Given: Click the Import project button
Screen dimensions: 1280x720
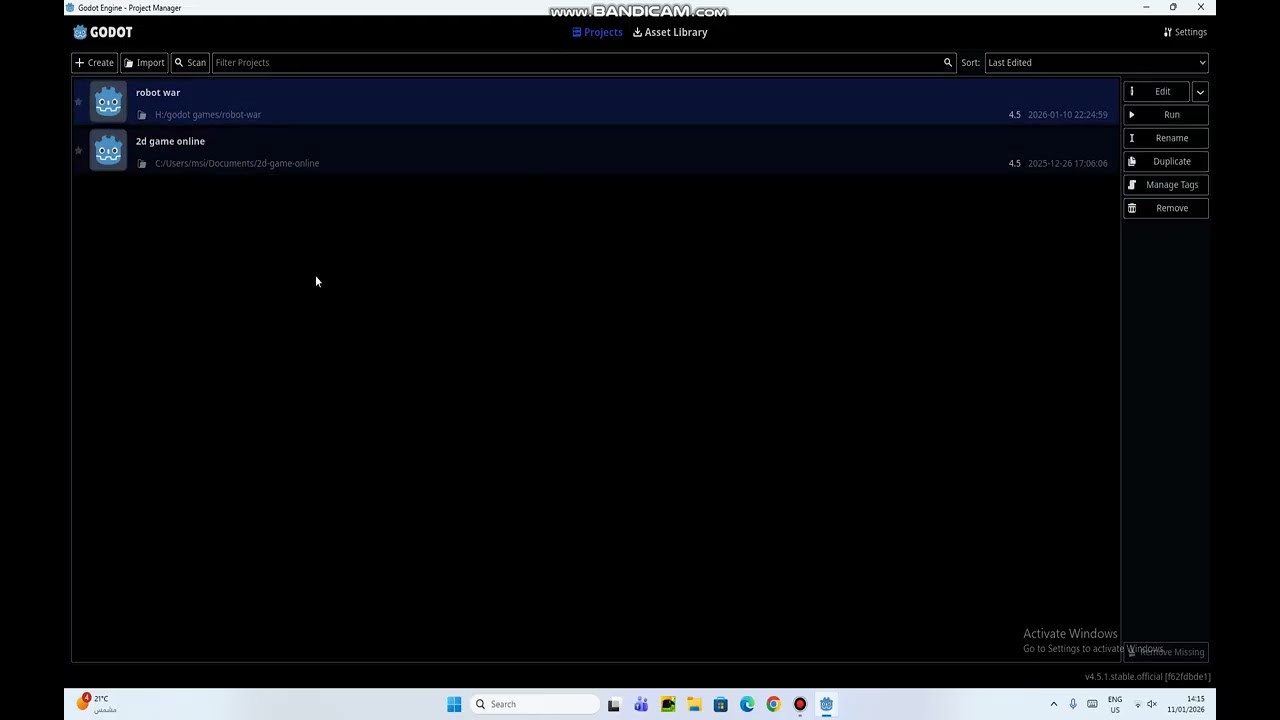Looking at the screenshot, I should point(144,63).
